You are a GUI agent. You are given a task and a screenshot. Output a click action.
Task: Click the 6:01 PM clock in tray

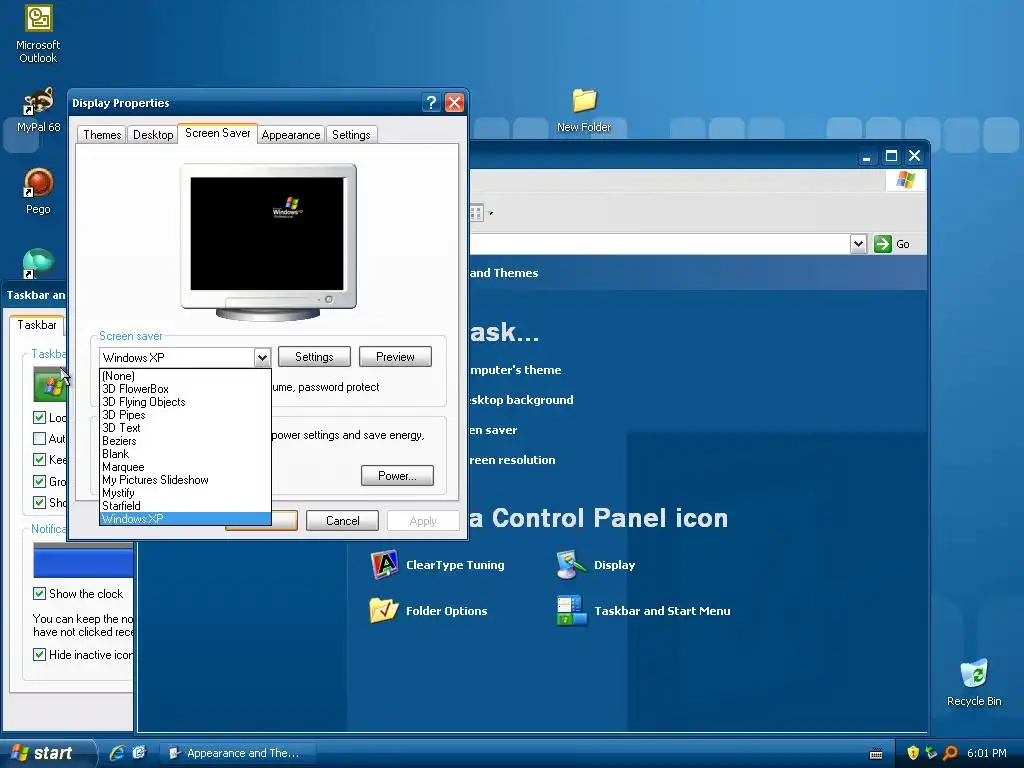click(x=986, y=753)
